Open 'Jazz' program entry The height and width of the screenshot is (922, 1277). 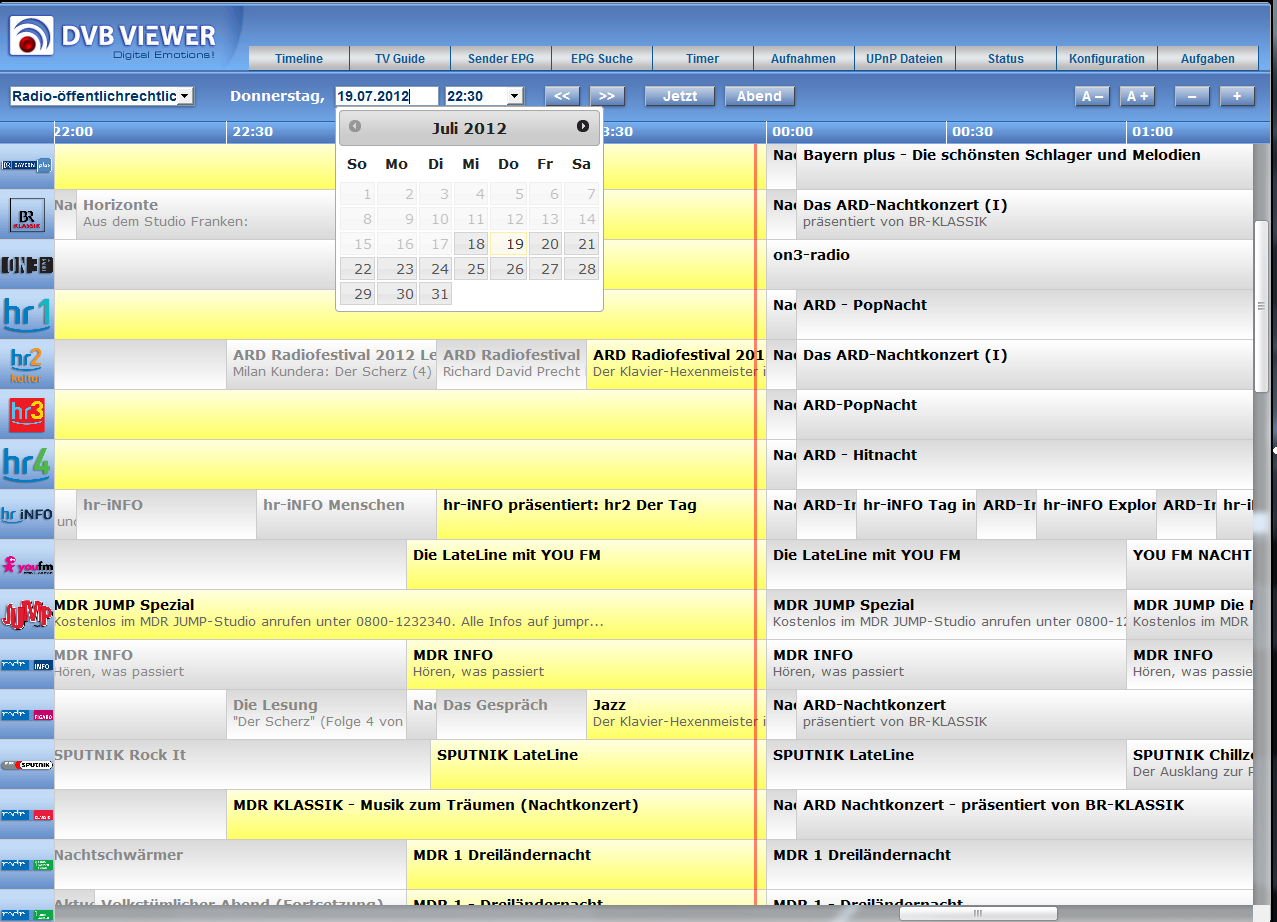[676, 715]
